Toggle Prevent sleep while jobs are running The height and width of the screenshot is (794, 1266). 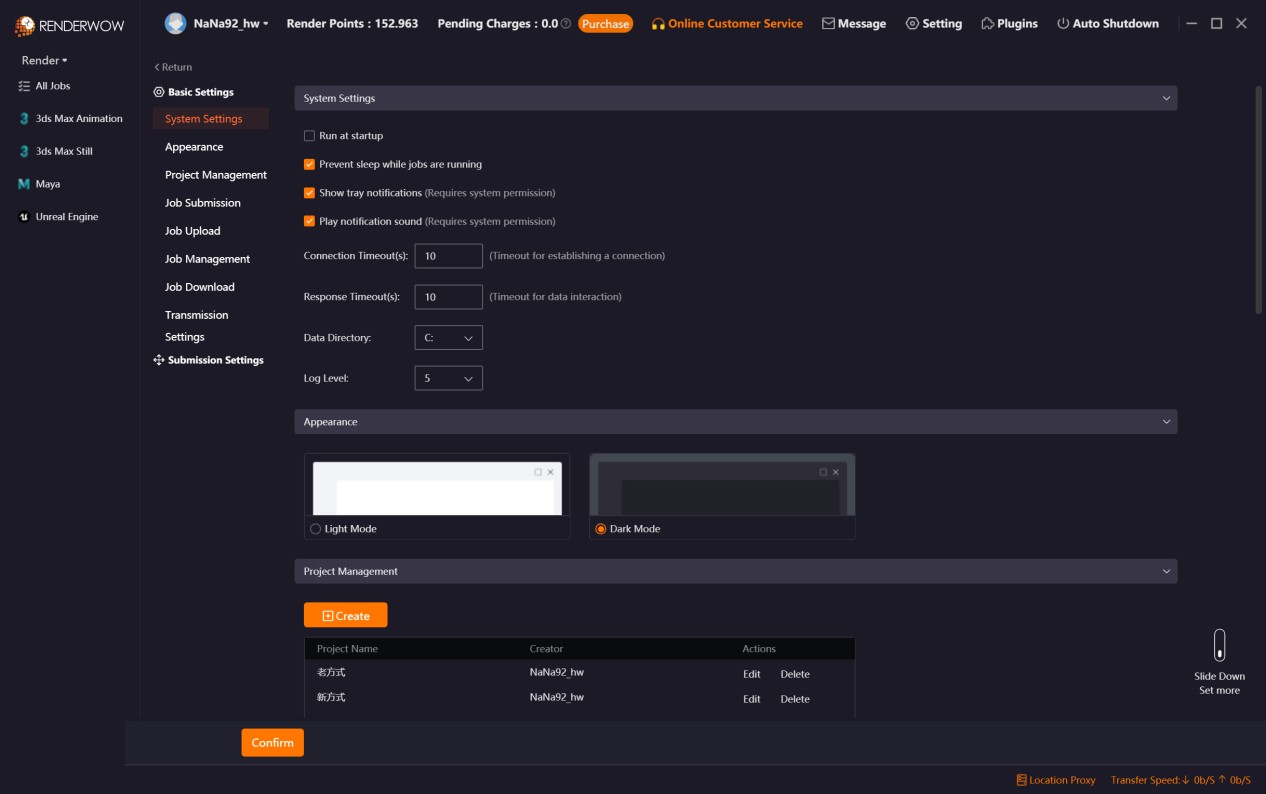coord(309,164)
